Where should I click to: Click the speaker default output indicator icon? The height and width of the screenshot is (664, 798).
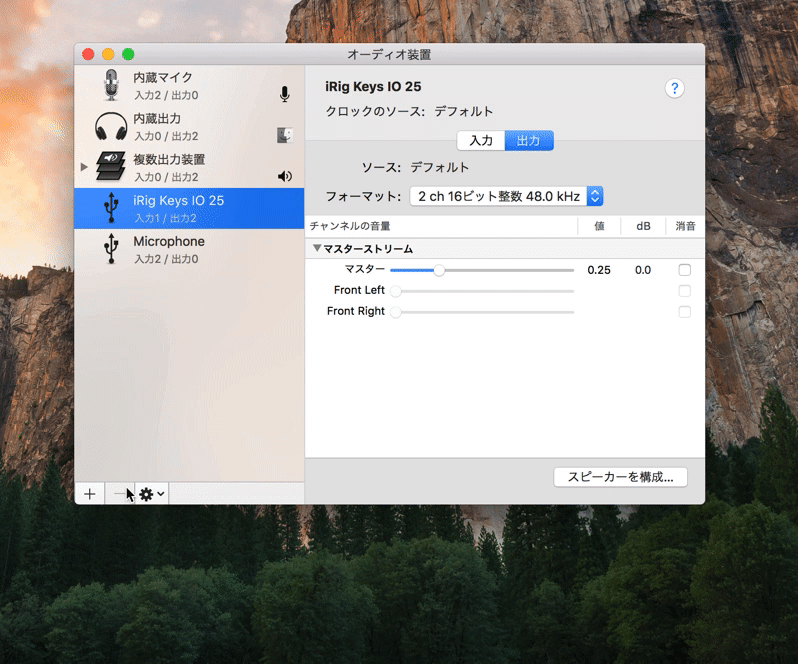pyautogui.click(x=284, y=176)
